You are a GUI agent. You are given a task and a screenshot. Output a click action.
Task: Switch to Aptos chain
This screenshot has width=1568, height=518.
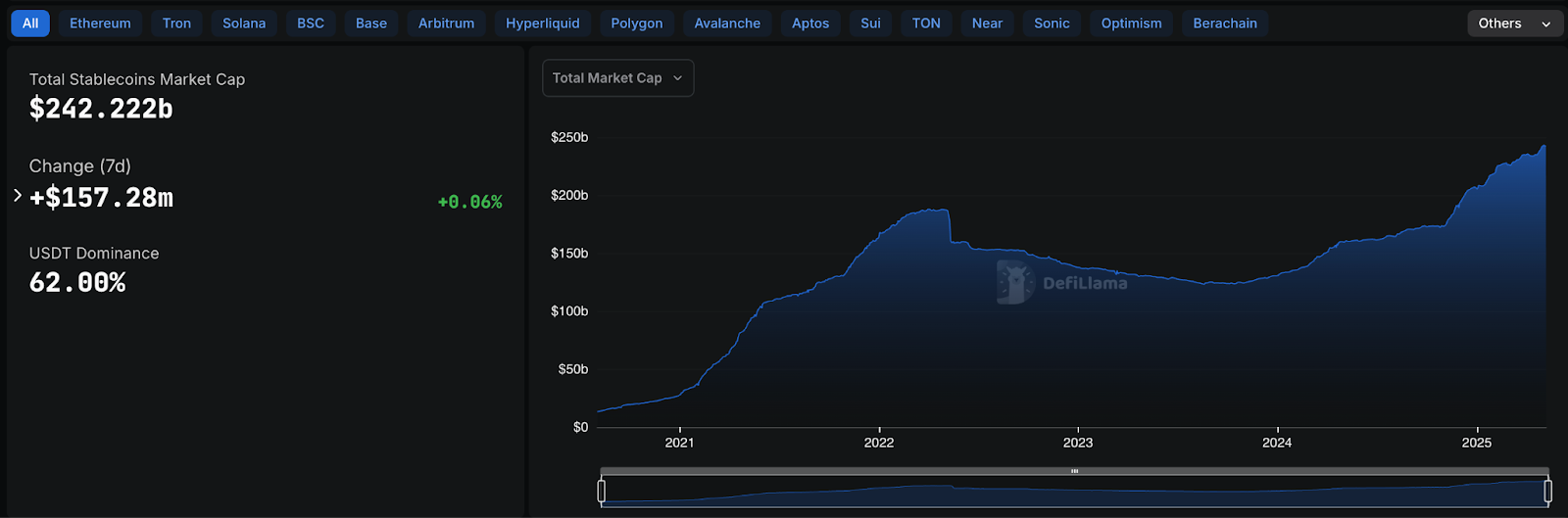[810, 24]
